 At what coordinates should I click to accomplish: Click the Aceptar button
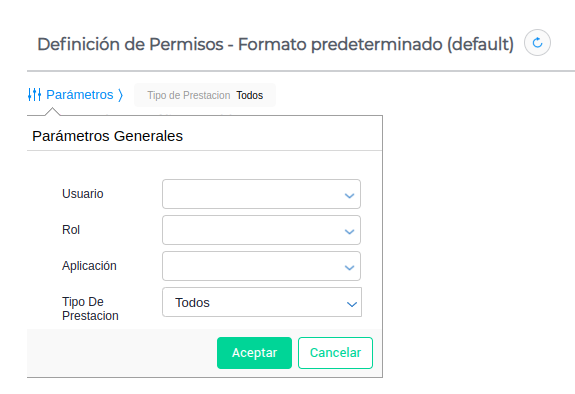coord(254,353)
